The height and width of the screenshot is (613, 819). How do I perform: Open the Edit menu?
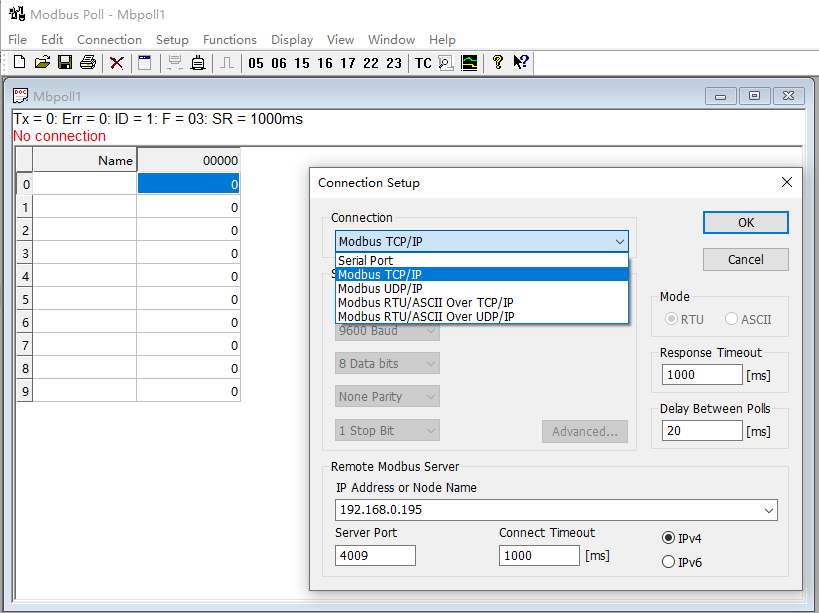click(52, 40)
